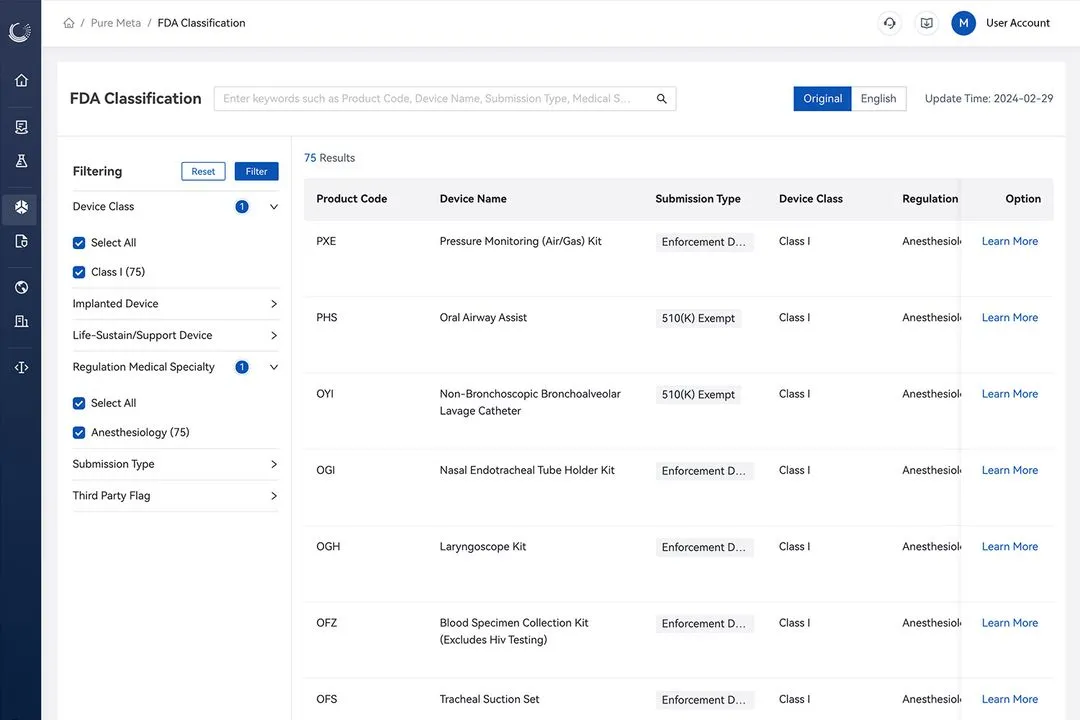The height and width of the screenshot is (720, 1080).
Task: Collapse the Device Class filter section
Action: click(272, 206)
